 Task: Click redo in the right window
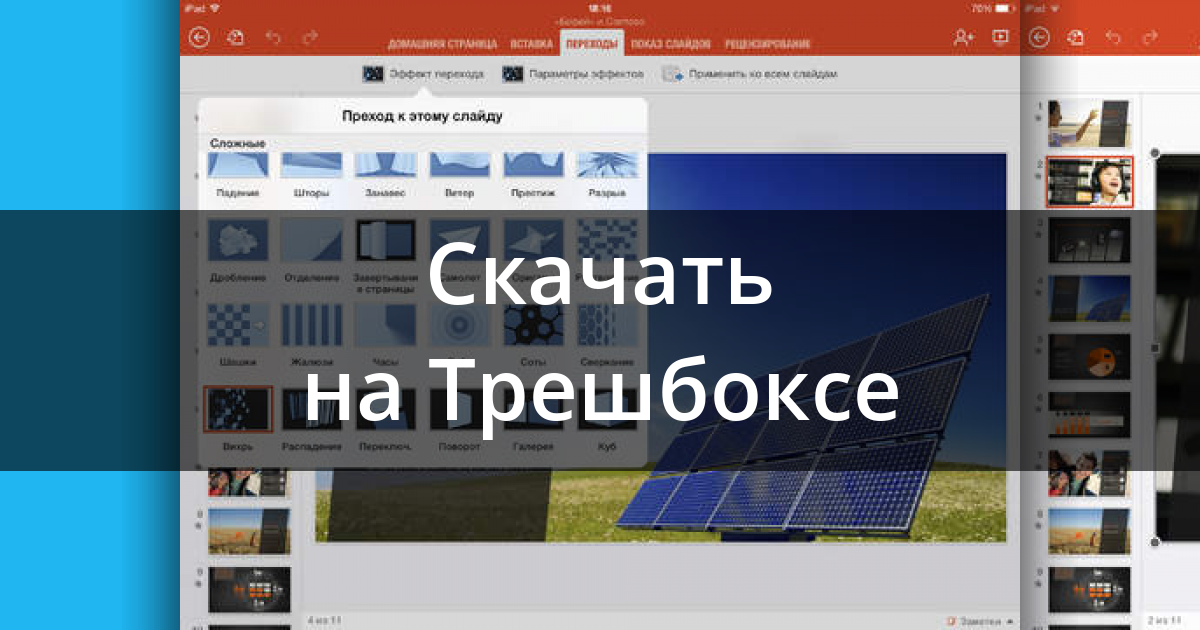pyautogui.click(x=1152, y=37)
